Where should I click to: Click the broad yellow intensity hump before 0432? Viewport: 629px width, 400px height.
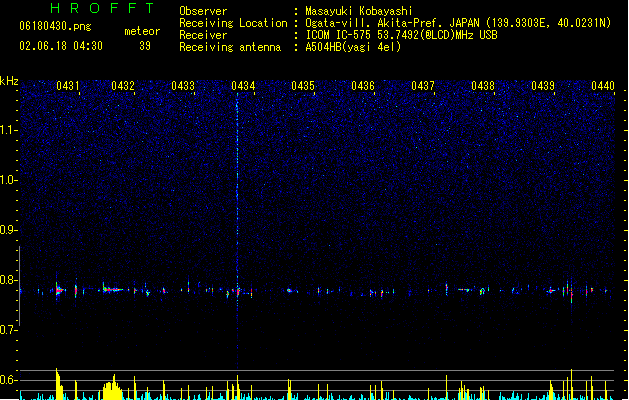pos(113,388)
